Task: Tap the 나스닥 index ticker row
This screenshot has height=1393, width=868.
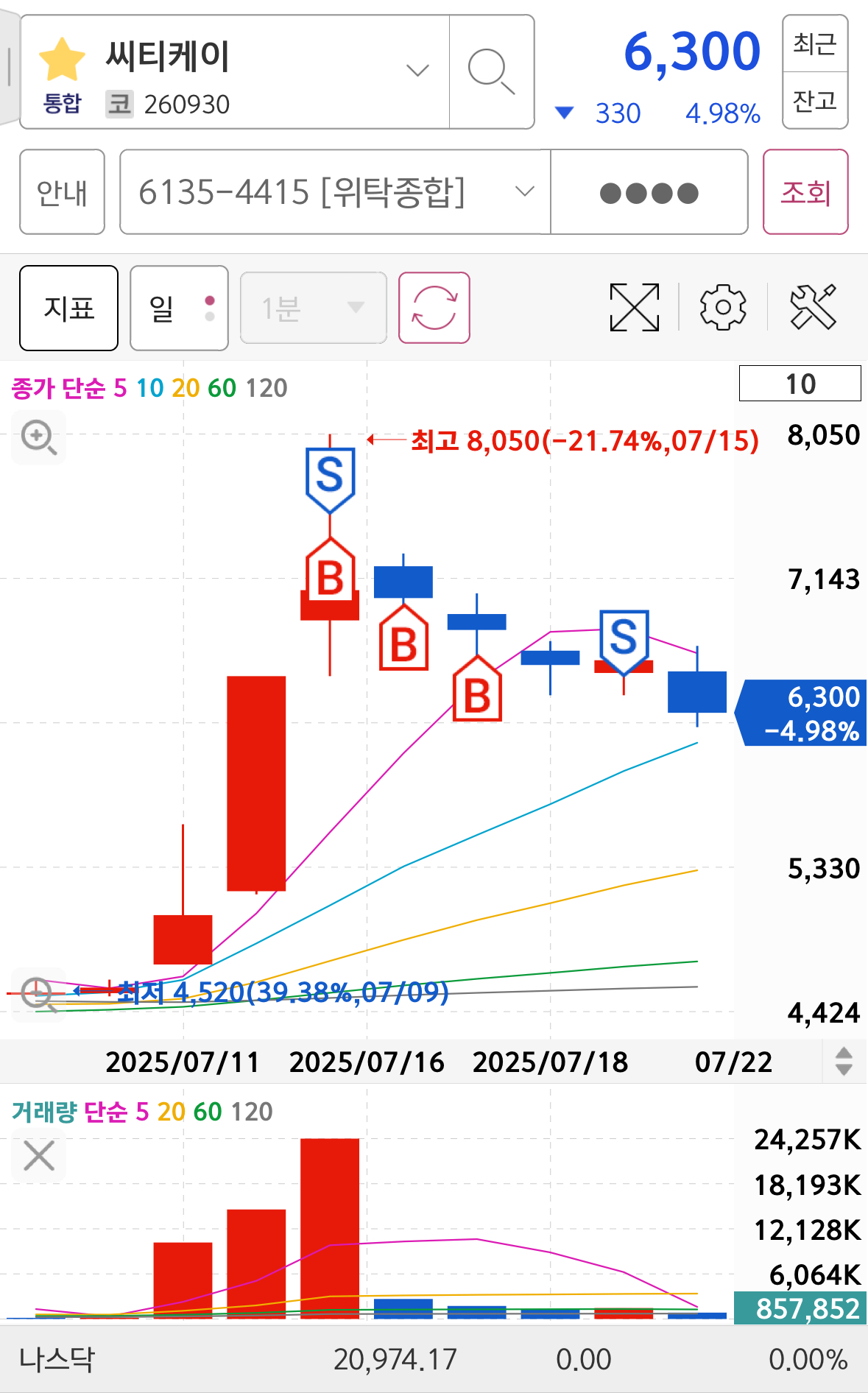Action: 434,1359
